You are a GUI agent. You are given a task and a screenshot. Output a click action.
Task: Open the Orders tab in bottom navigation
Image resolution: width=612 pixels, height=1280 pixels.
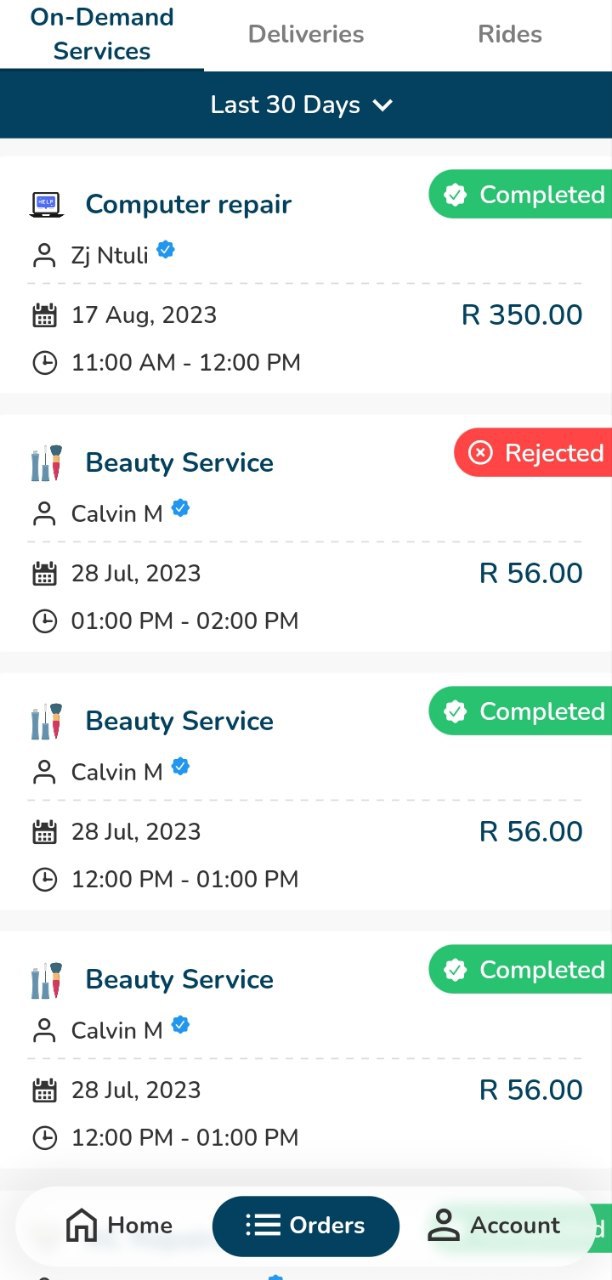point(306,1226)
